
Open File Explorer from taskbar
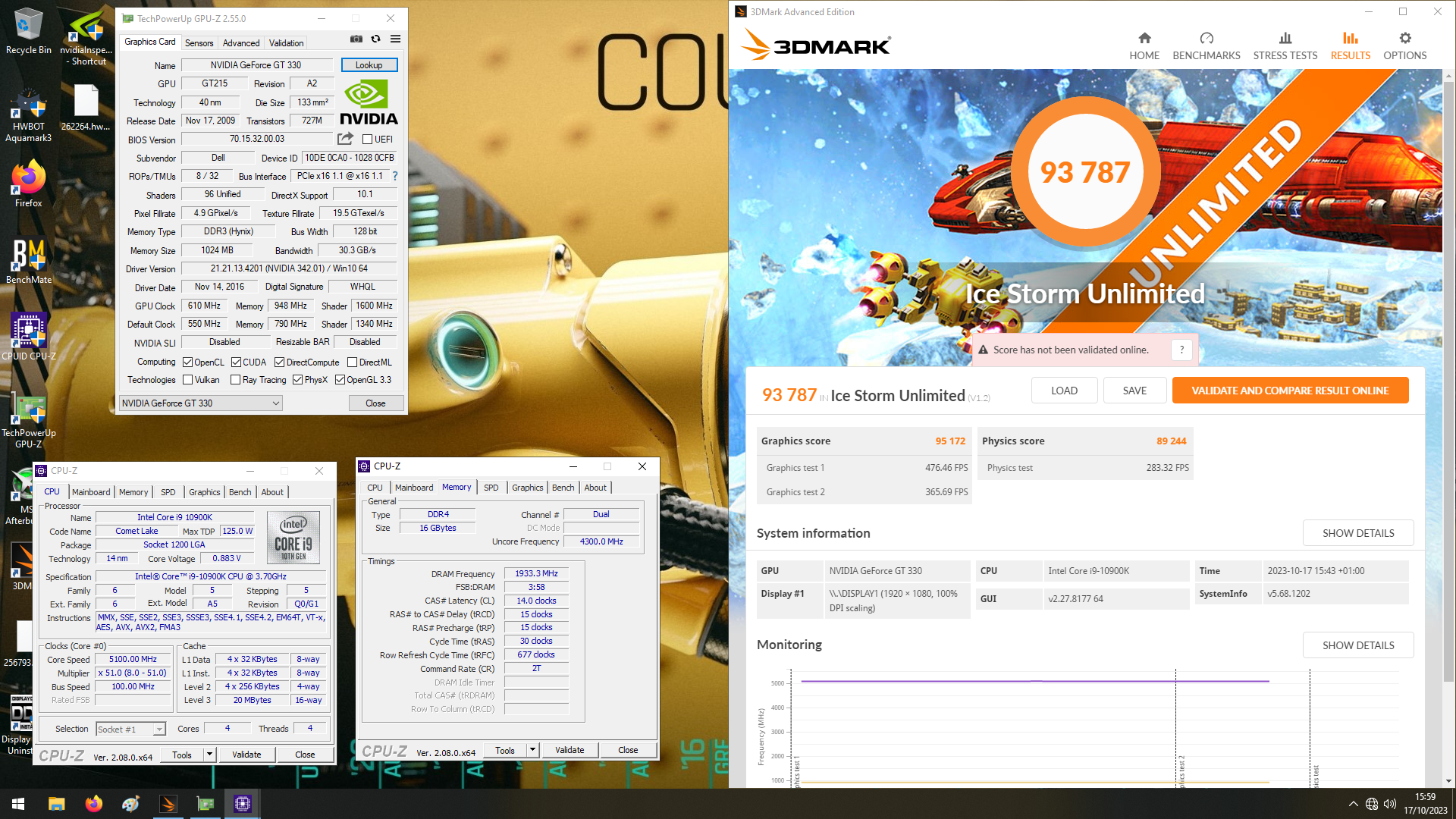tap(57, 804)
